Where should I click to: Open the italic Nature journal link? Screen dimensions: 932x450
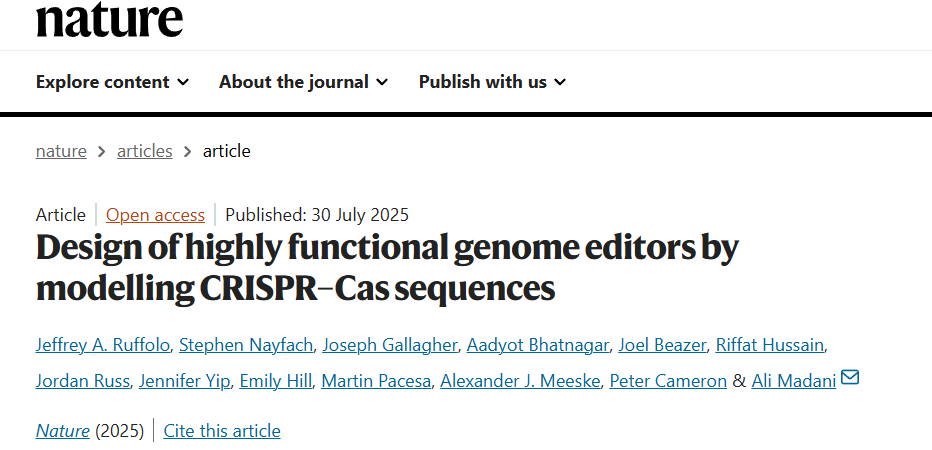pos(62,430)
